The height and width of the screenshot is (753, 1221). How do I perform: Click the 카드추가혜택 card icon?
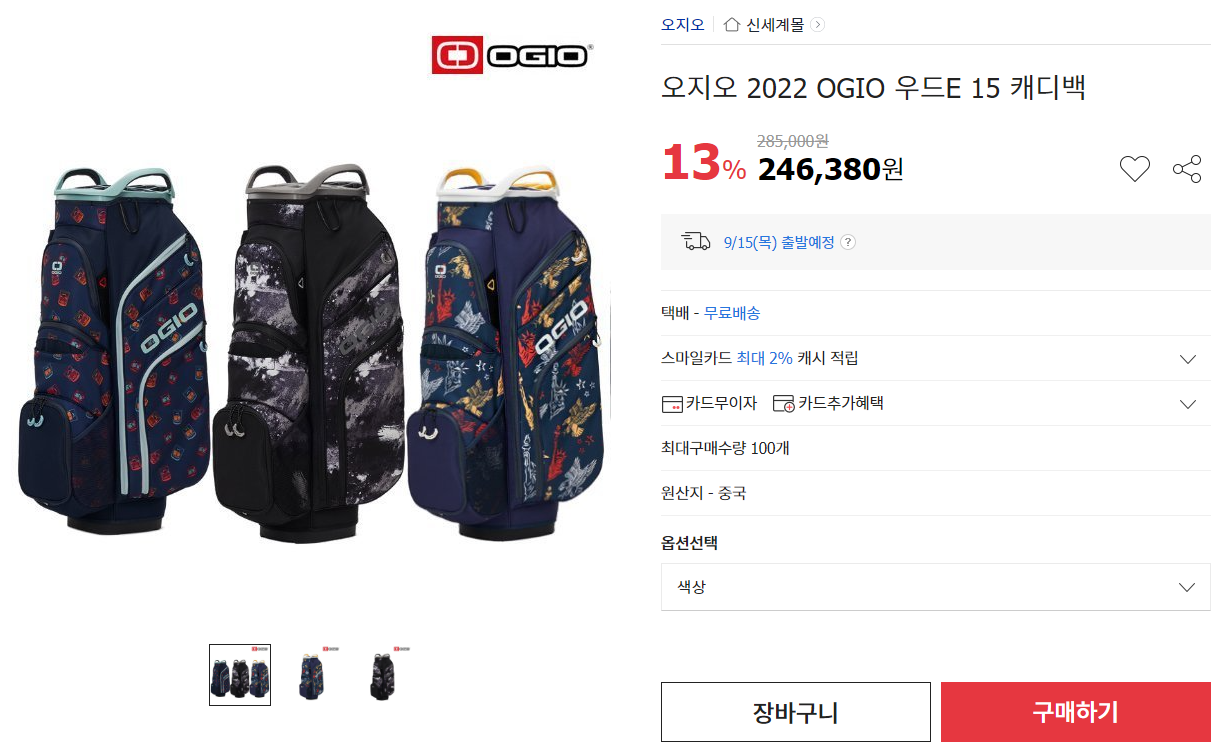click(x=784, y=404)
